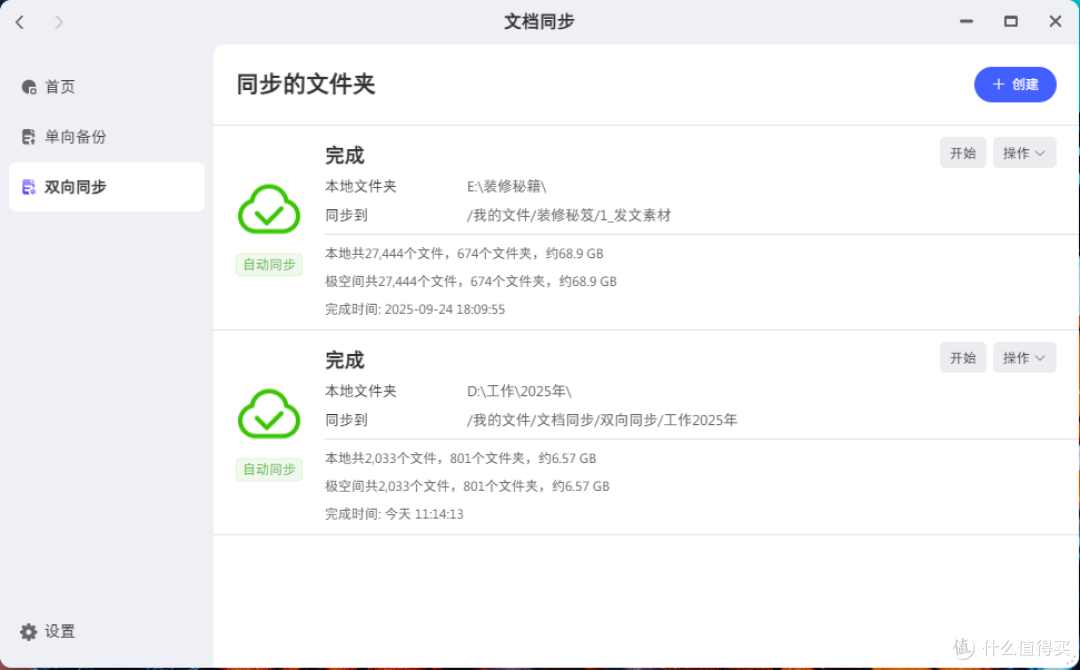The height and width of the screenshot is (670, 1080).
Task: Open 操作 dropdown for the 装修秘籍 task
Action: 1024,152
